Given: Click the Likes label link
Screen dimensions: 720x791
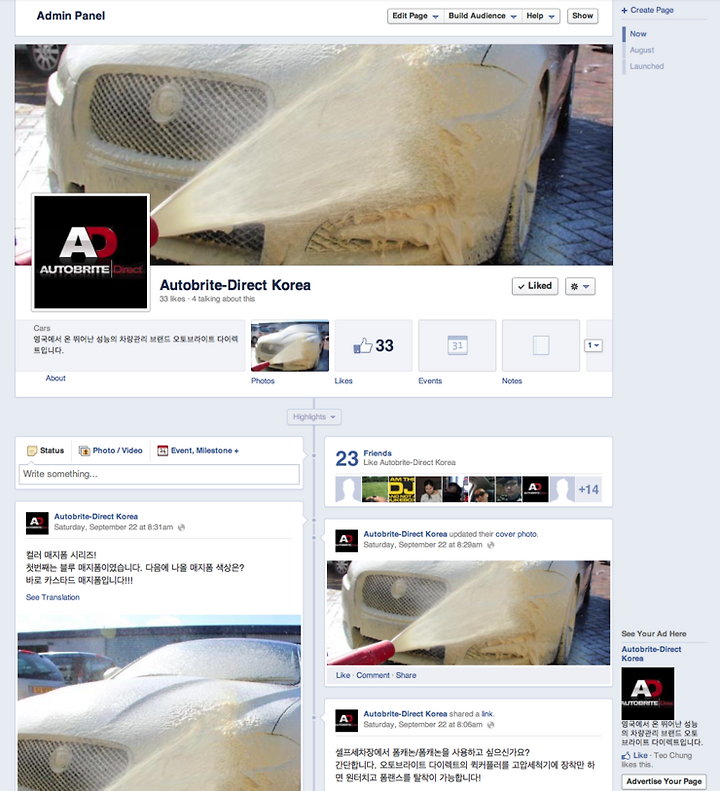Looking at the screenshot, I should click(x=343, y=381).
